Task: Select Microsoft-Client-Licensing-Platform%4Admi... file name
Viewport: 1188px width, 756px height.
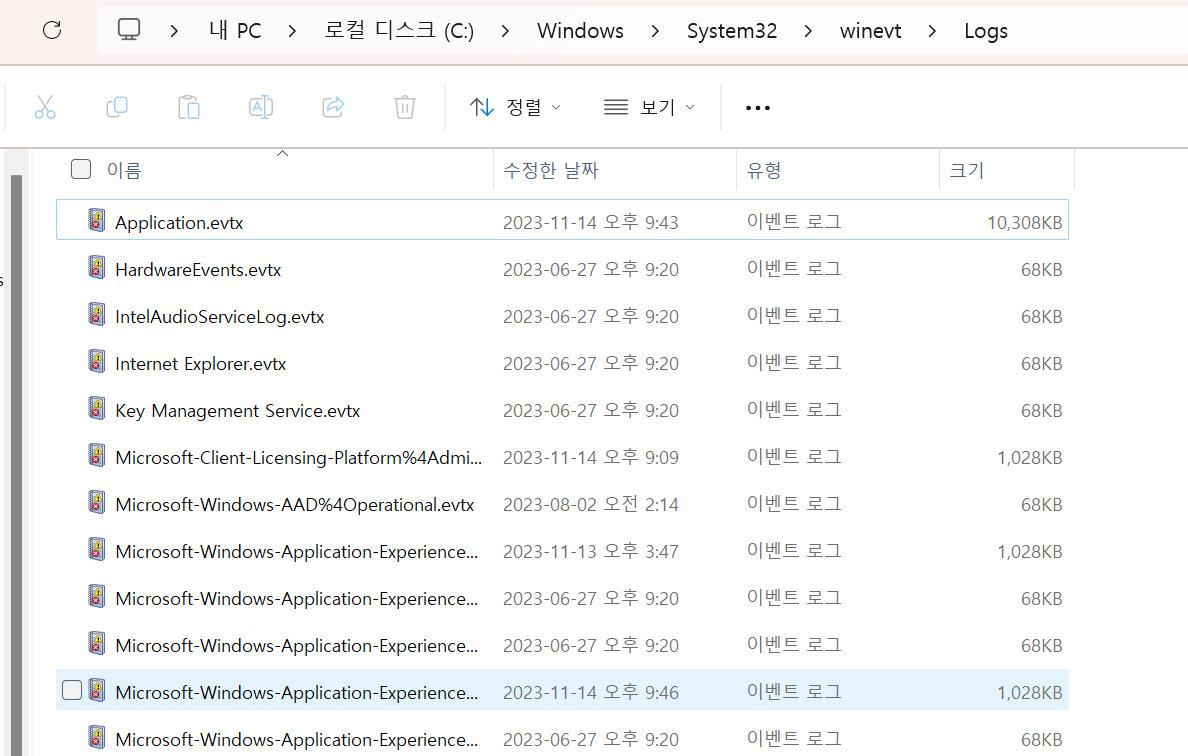Action: 299,458
